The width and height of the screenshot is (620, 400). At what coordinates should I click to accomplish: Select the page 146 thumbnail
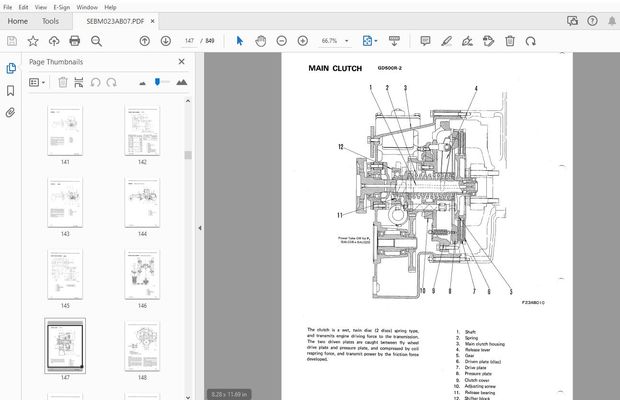coord(142,274)
